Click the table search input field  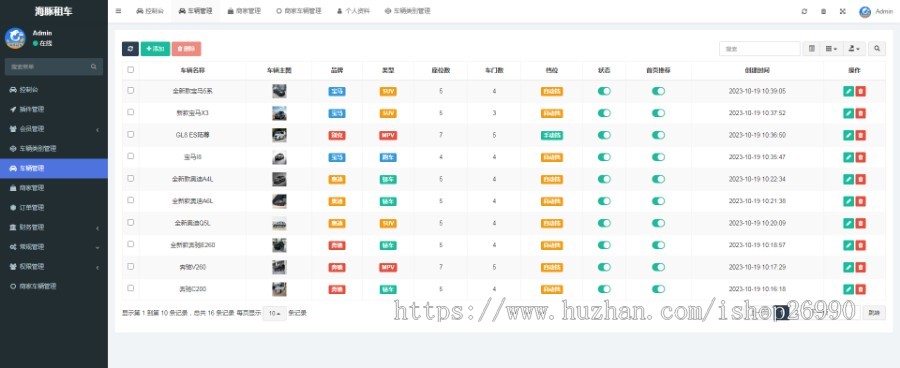click(x=759, y=49)
